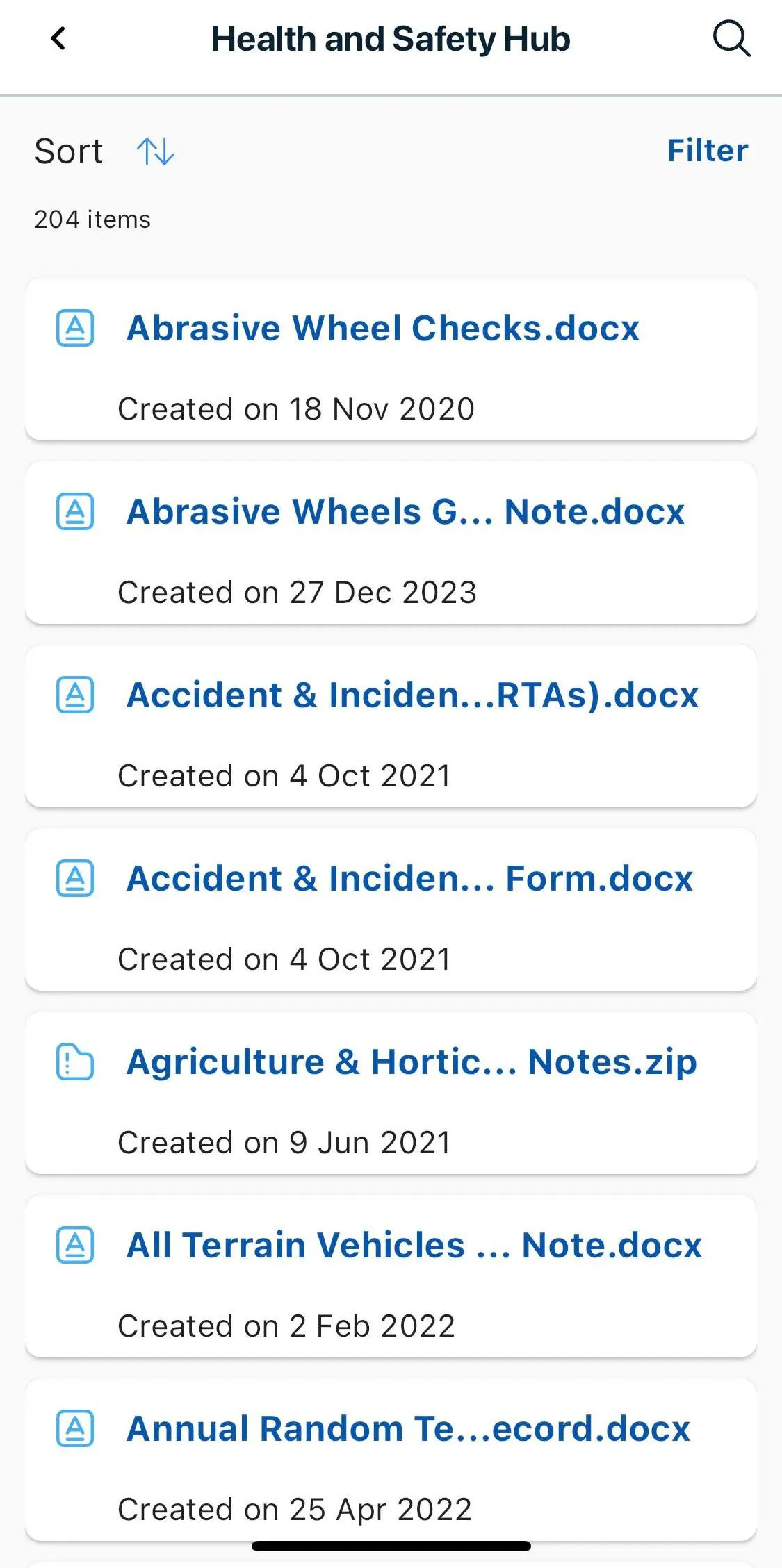Tap the Health and Safety Hub title

391,39
